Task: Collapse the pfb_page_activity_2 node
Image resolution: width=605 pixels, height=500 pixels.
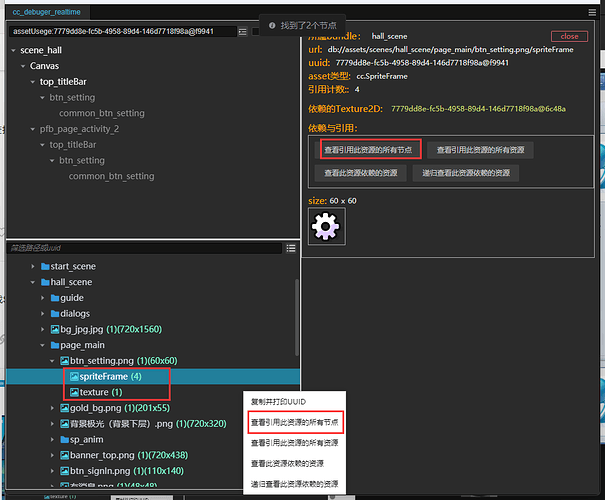Action: (x=33, y=129)
